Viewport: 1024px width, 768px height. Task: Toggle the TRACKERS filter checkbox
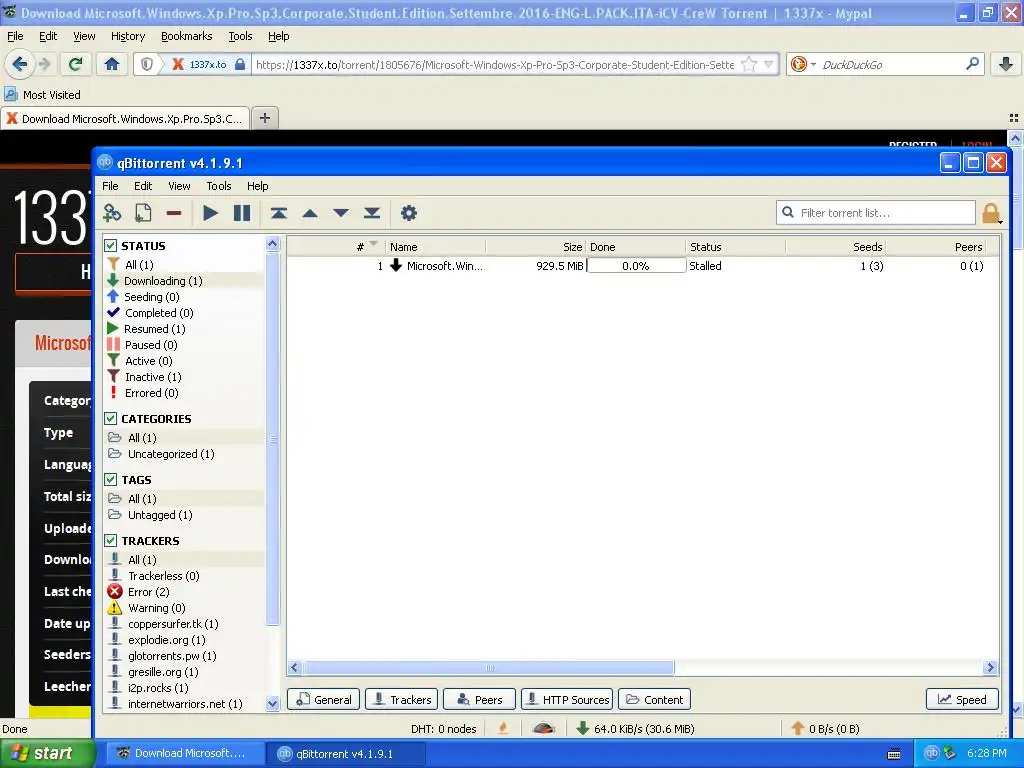tap(111, 541)
